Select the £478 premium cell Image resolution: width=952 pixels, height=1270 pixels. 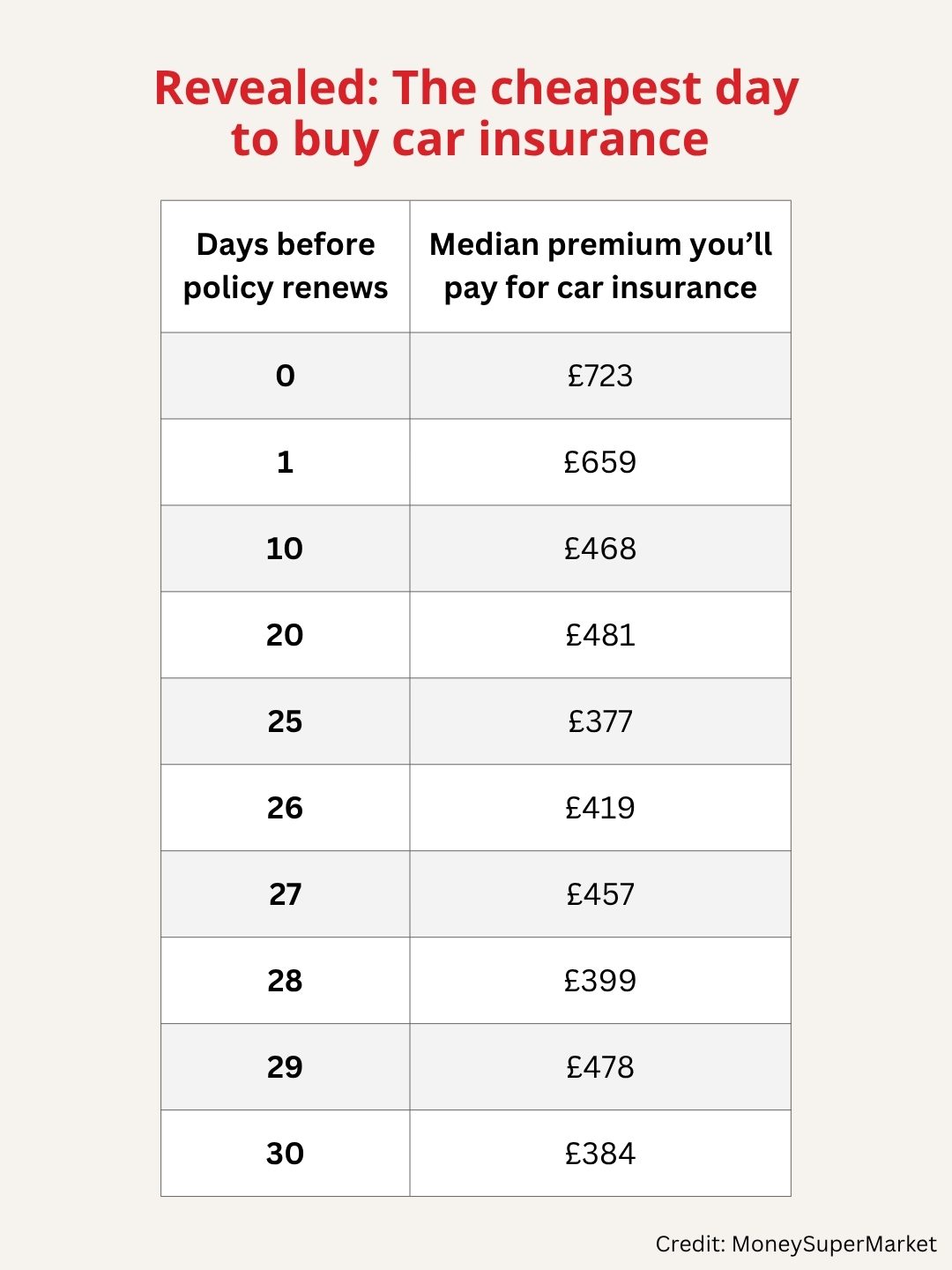click(x=600, y=1067)
